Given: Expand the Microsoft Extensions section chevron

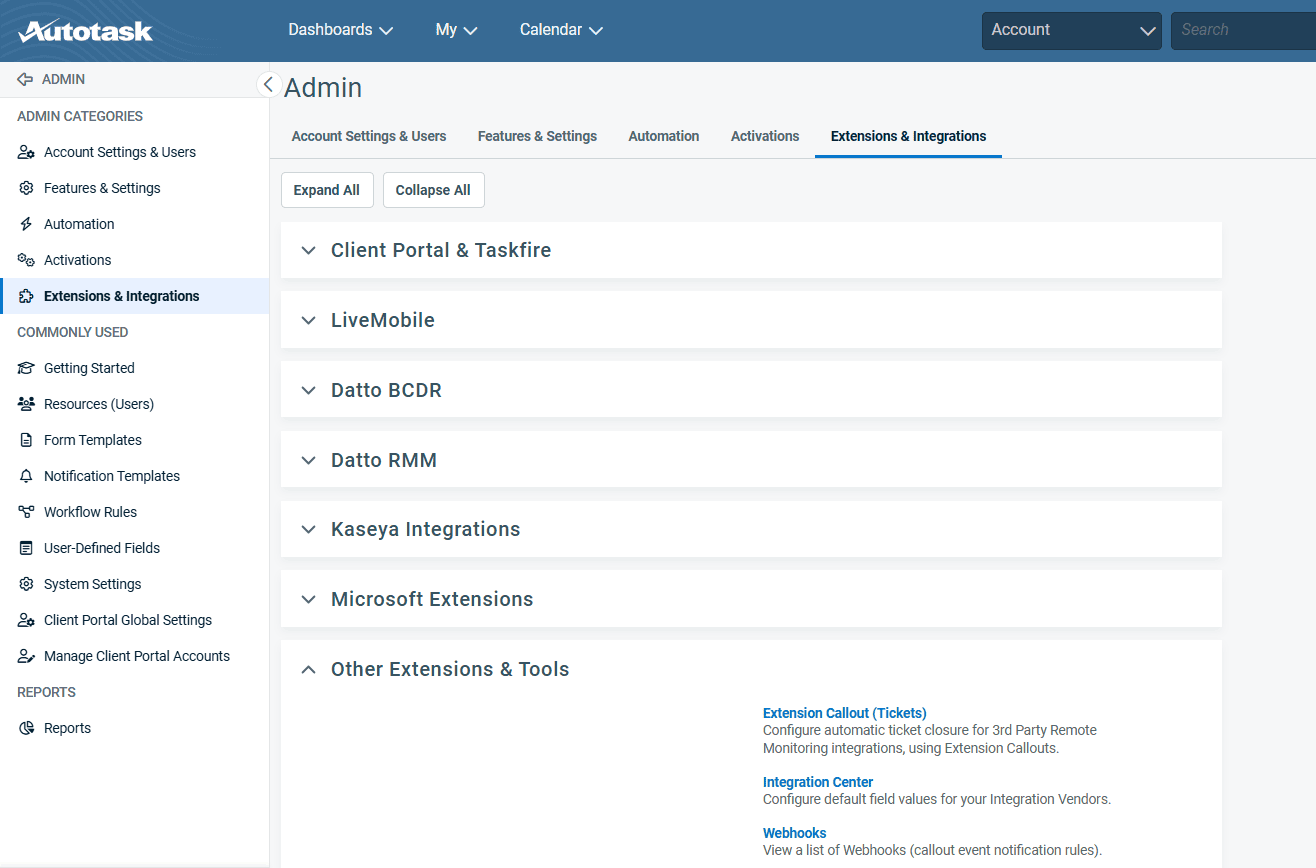Looking at the screenshot, I should [x=308, y=600].
